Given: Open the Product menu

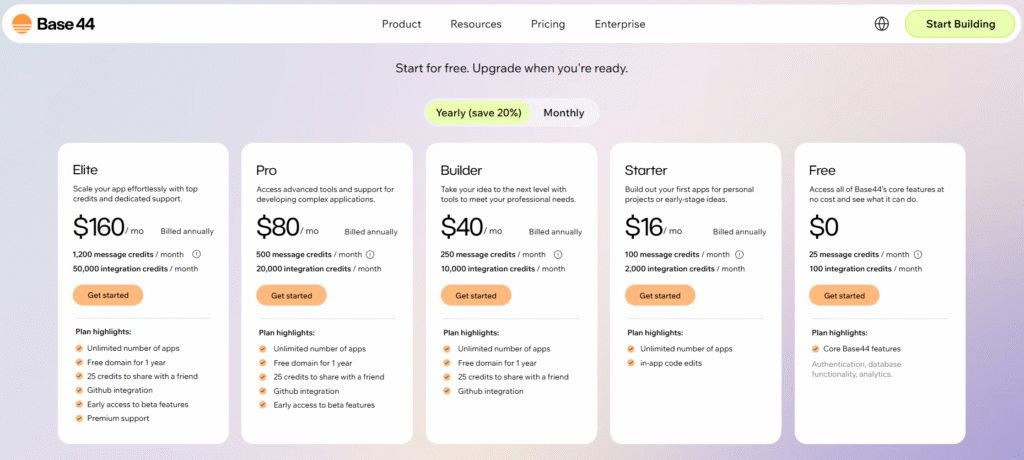Looking at the screenshot, I should (x=401, y=24).
